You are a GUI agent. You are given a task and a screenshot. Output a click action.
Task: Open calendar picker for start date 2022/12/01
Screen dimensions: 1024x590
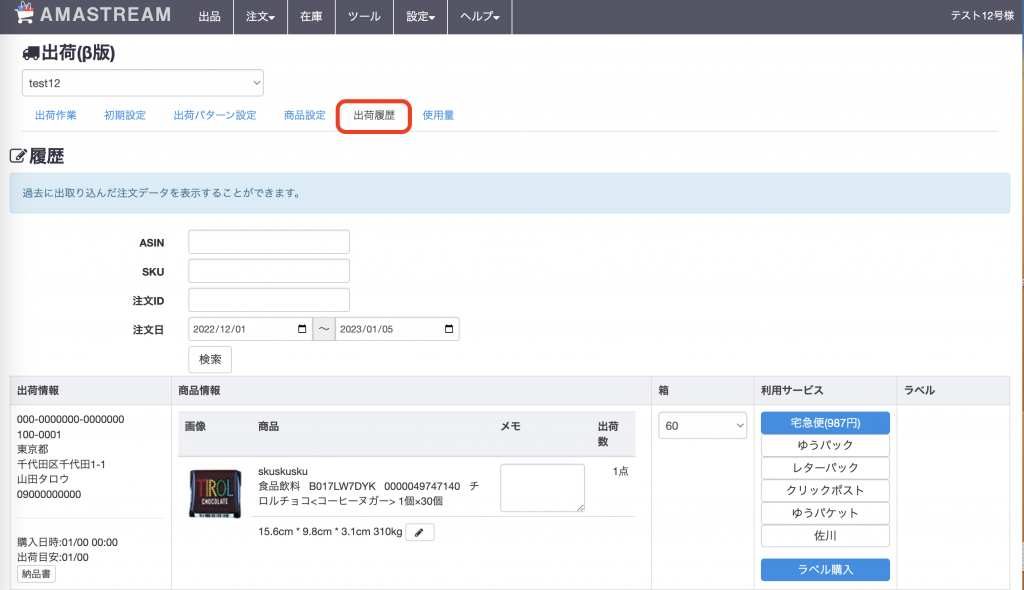click(x=302, y=329)
